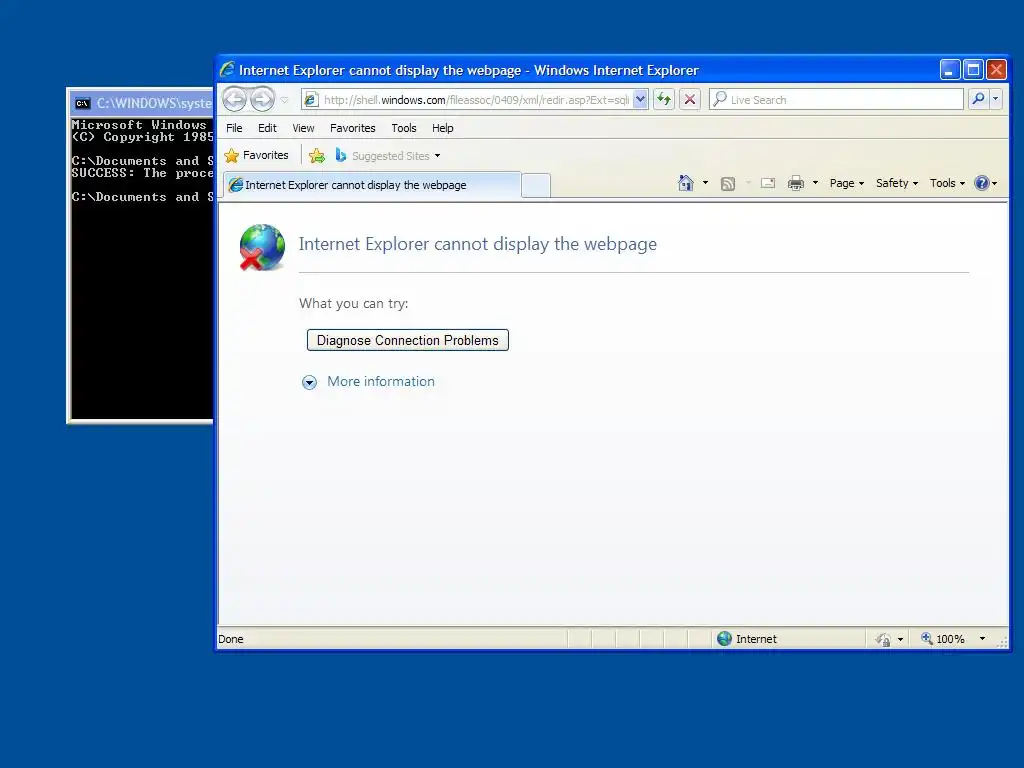The height and width of the screenshot is (768, 1024).
Task: Click the page icon in address bar
Action: point(312,100)
